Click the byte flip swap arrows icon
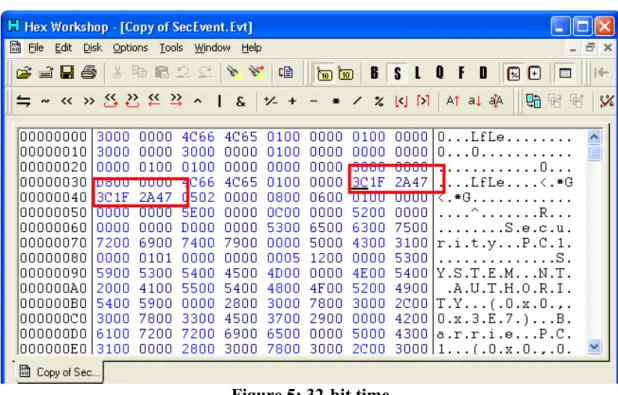The image size is (618, 395). pos(23,101)
